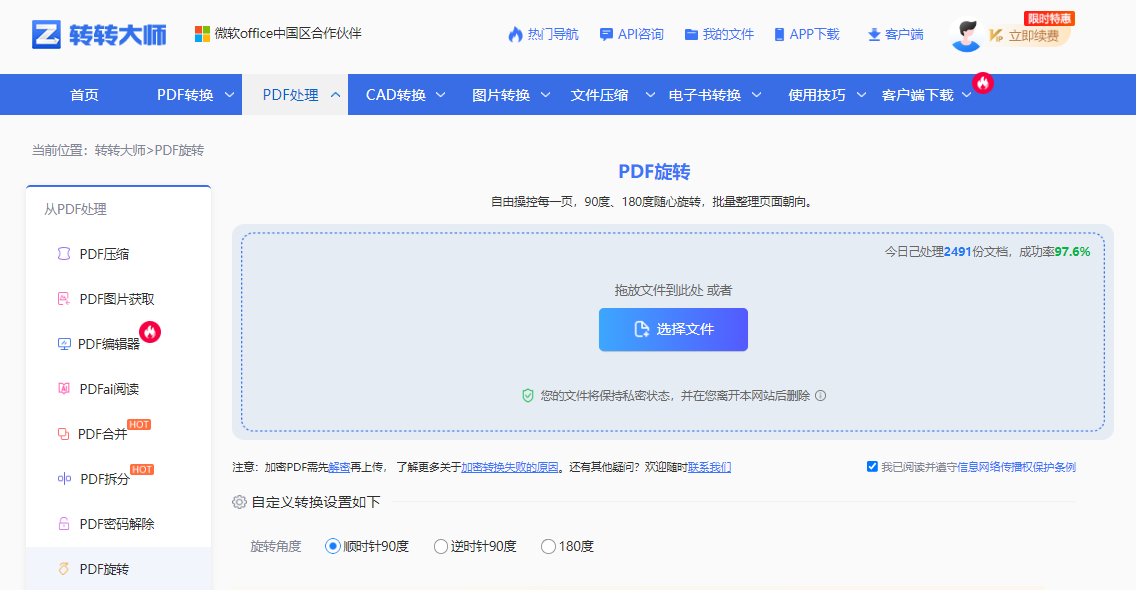The width and height of the screenshot is (1136, 590).
Task: Click the 限时特惠 promo badge
Action: (1049, 18)
